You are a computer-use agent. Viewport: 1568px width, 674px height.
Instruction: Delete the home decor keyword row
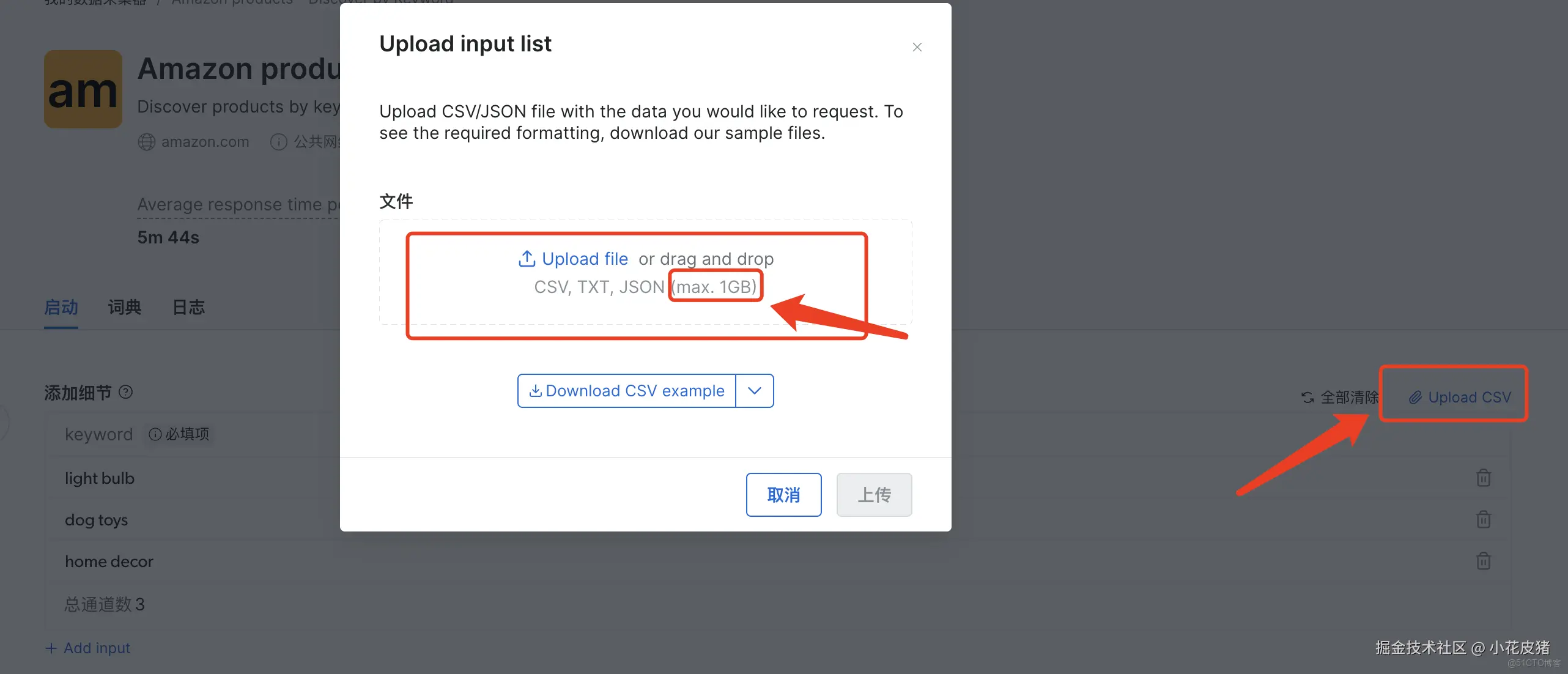(x=1483, y=561)
